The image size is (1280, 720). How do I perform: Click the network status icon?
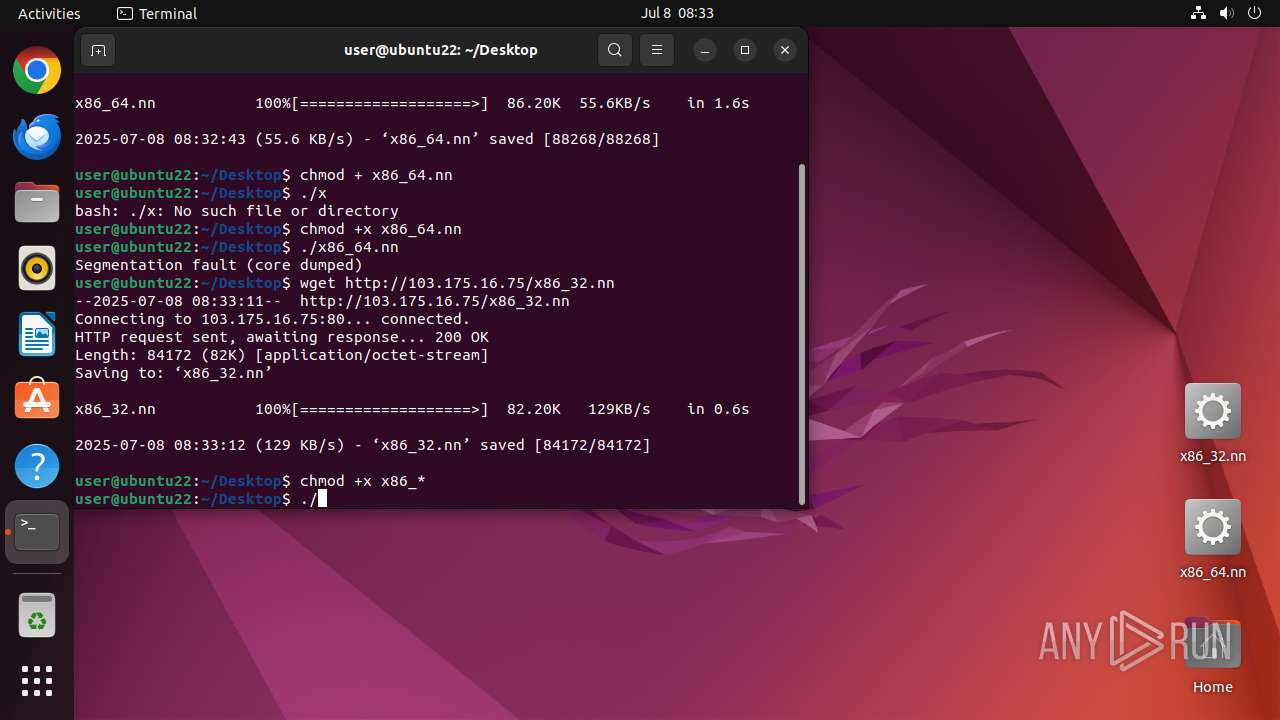(1199, 13)
